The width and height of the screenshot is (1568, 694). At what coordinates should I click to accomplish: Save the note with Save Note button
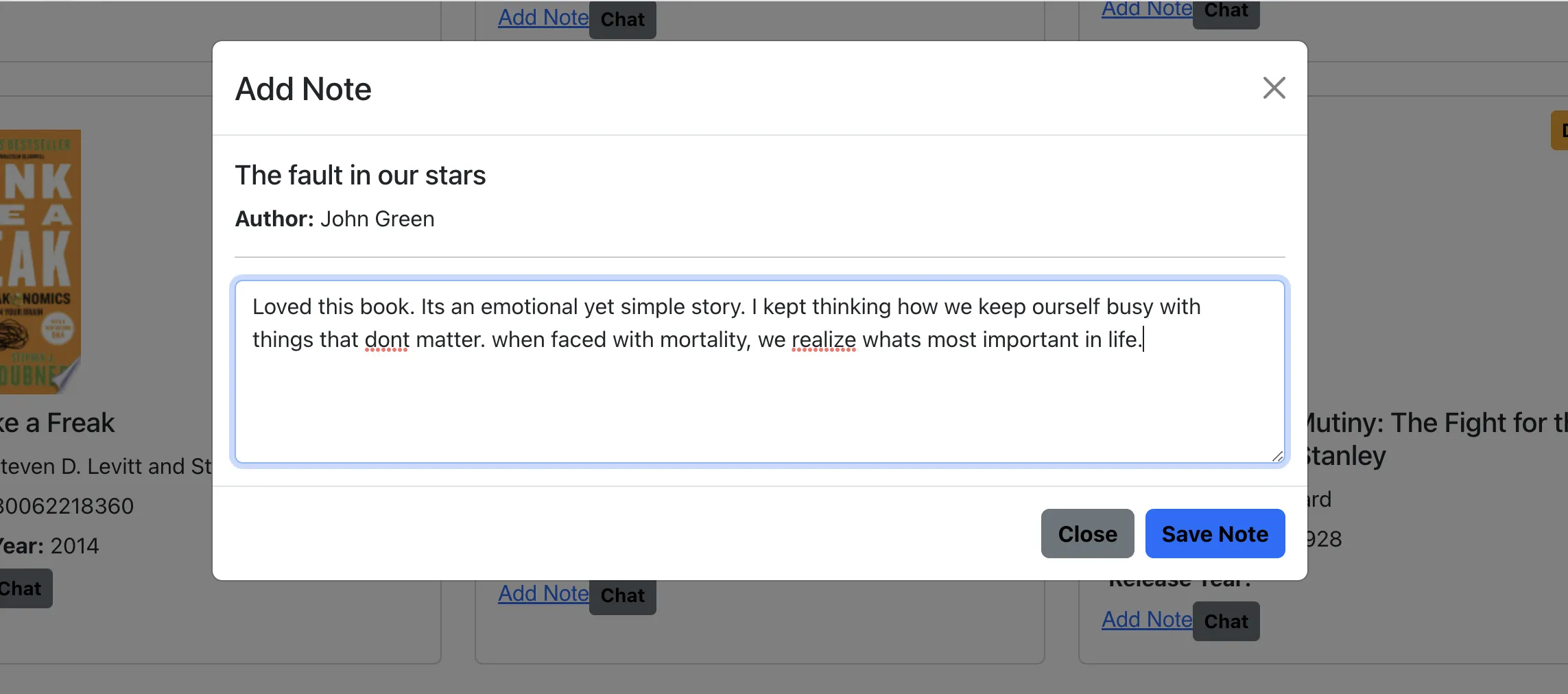coord(1214,534)
